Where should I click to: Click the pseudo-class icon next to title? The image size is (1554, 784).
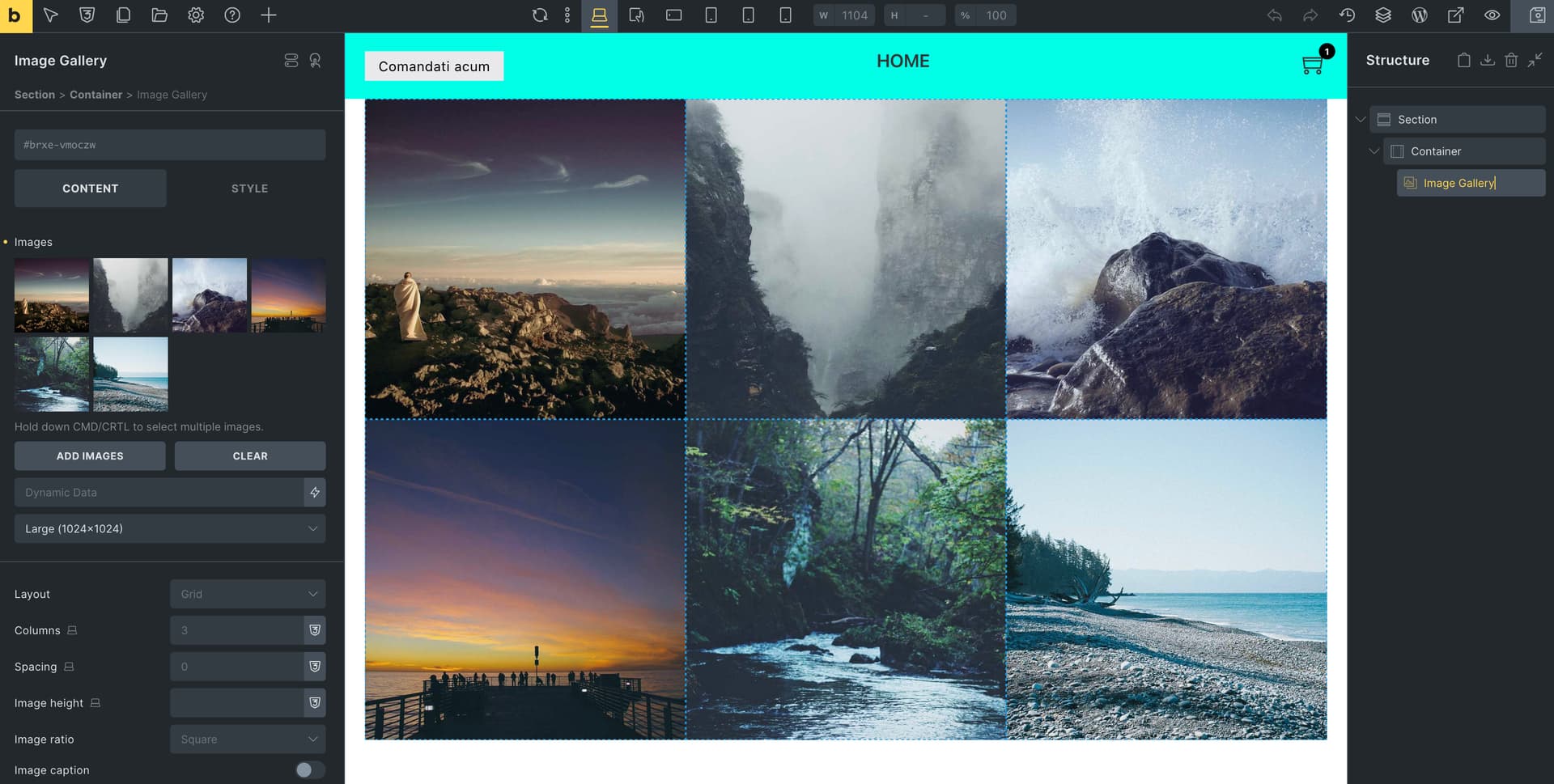click(316, 61)
